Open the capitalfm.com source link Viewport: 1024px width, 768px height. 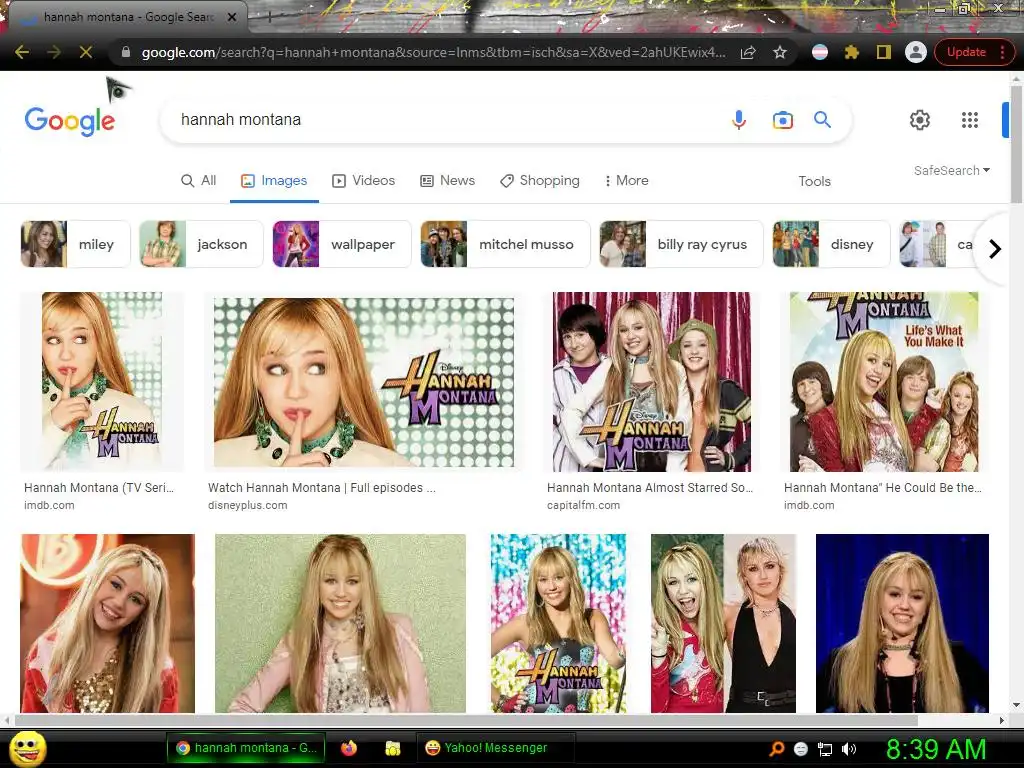click(x=583, y=505)
